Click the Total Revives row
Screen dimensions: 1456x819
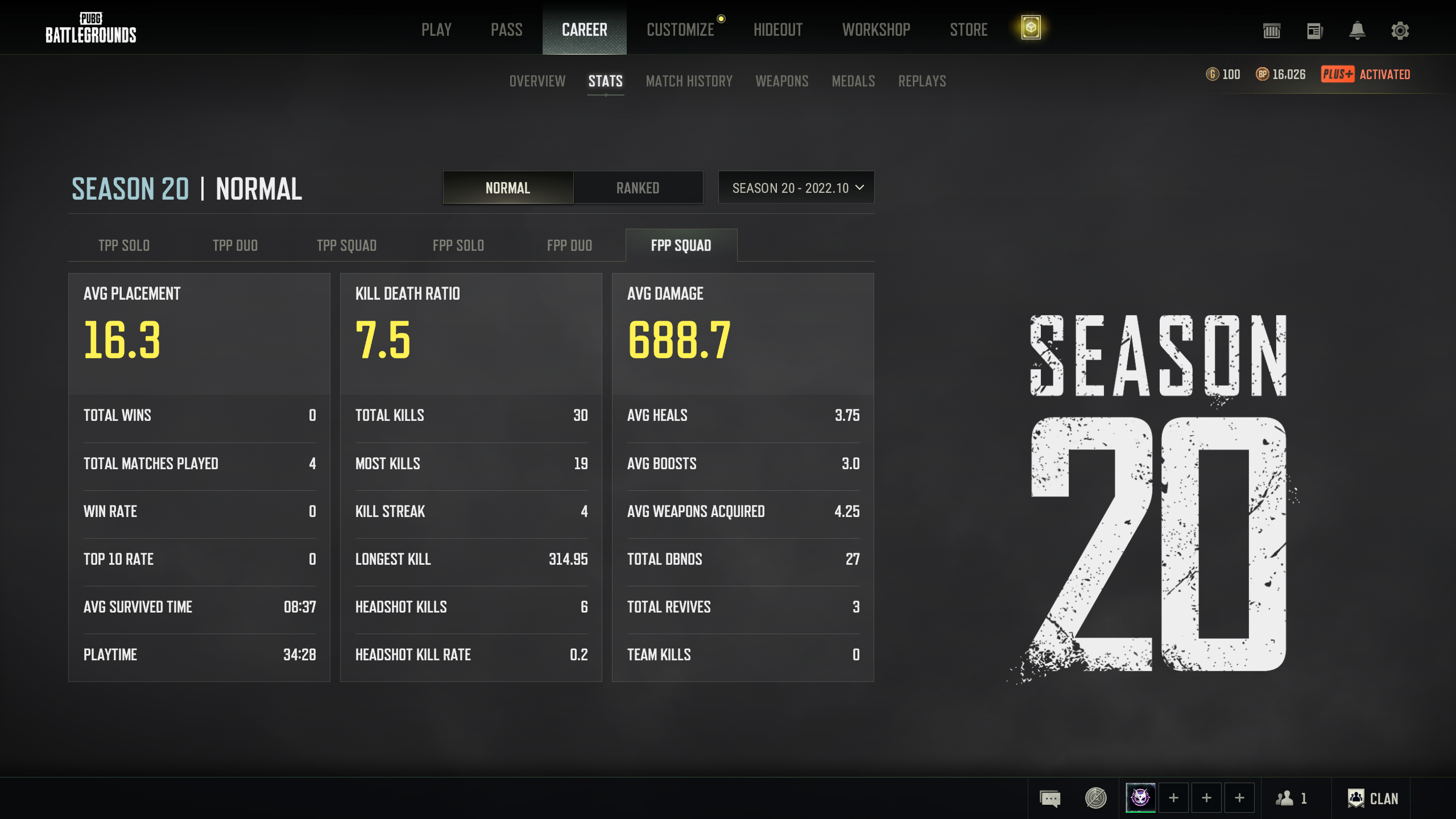743,607
